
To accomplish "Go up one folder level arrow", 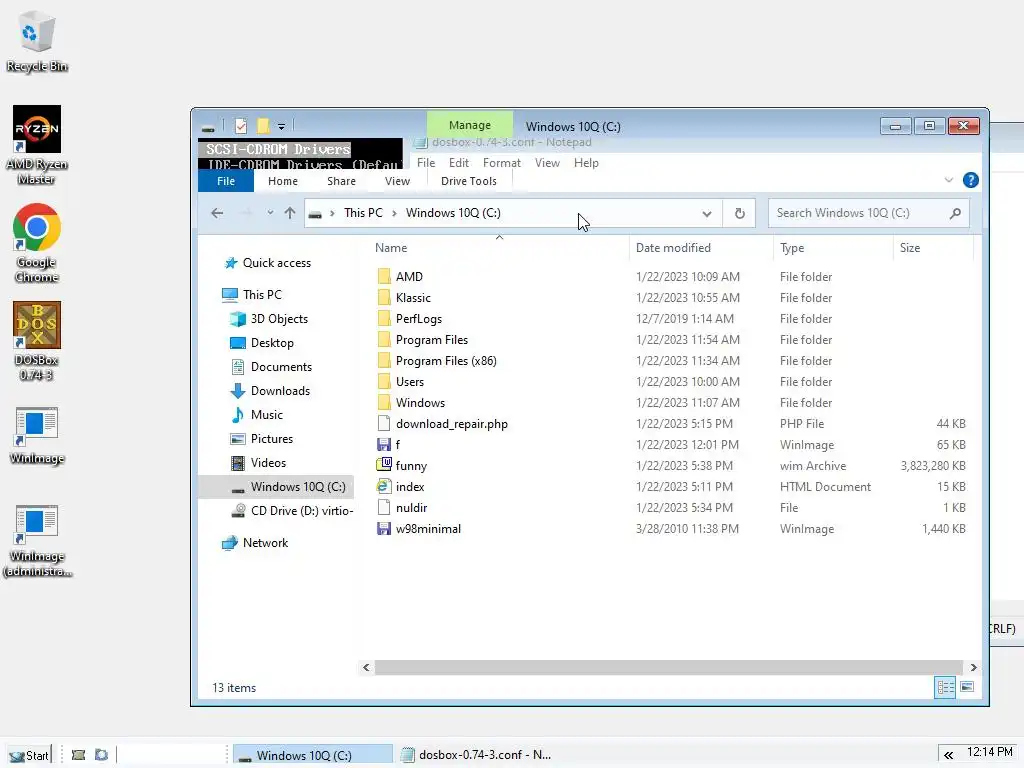I will pyautogui.click(x=290, y=213).
